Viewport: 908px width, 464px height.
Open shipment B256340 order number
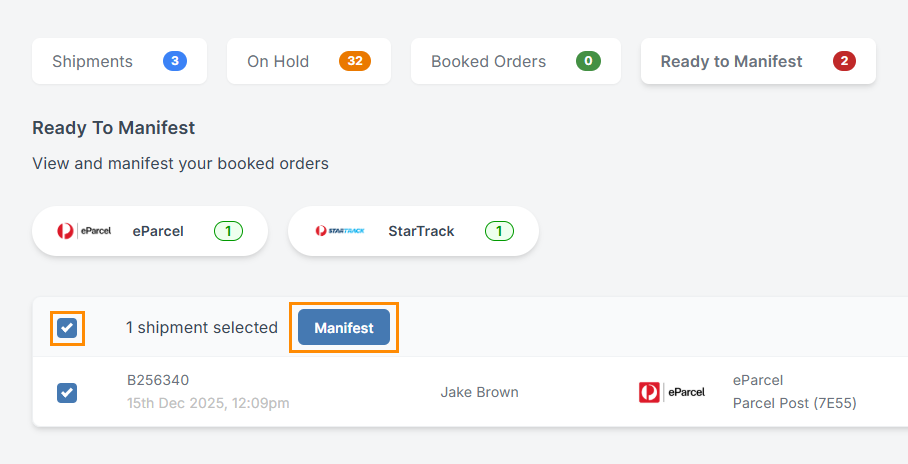click(158, 380)
